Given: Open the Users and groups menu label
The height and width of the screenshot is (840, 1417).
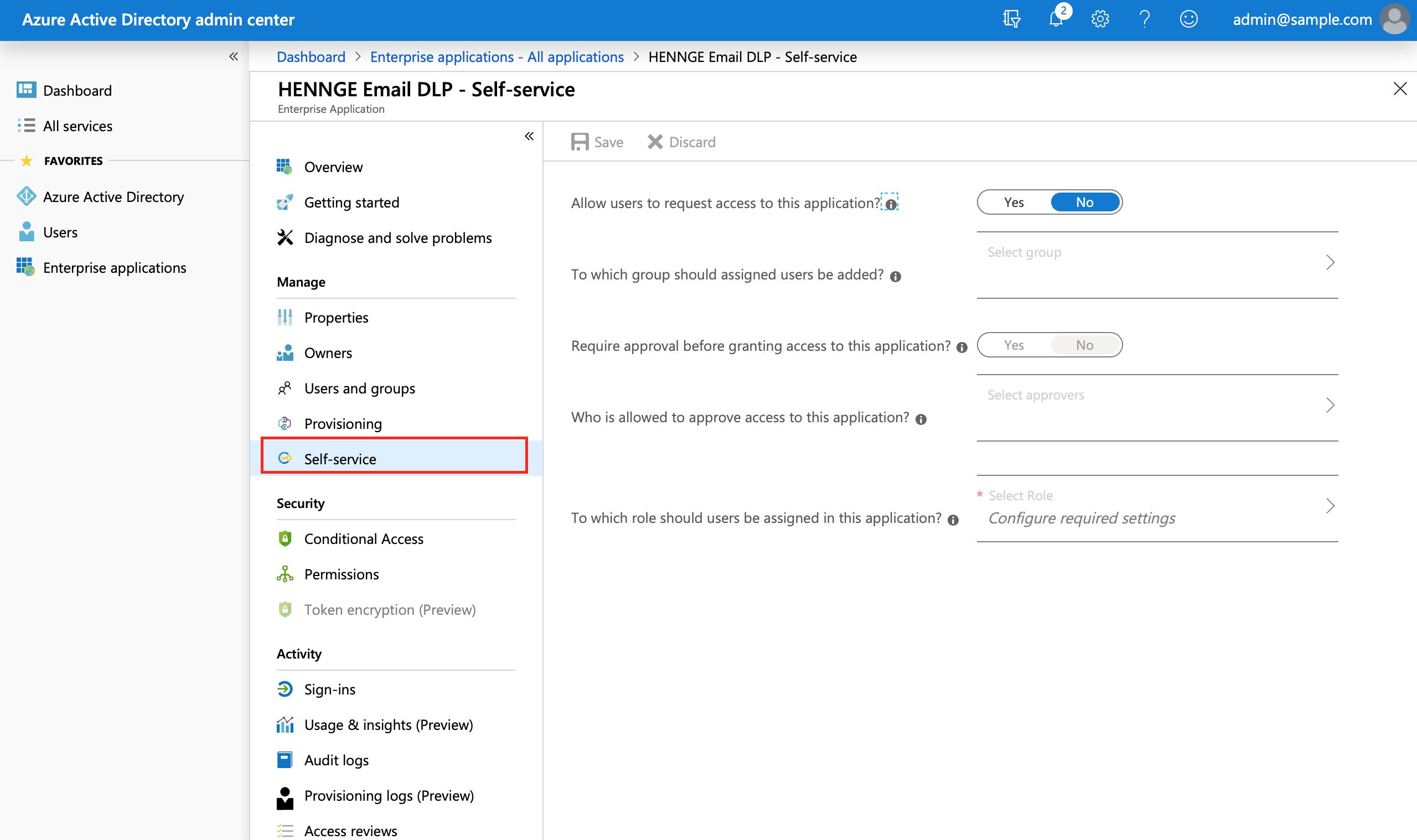Looking at the screenshot, I should pos(359,388).
